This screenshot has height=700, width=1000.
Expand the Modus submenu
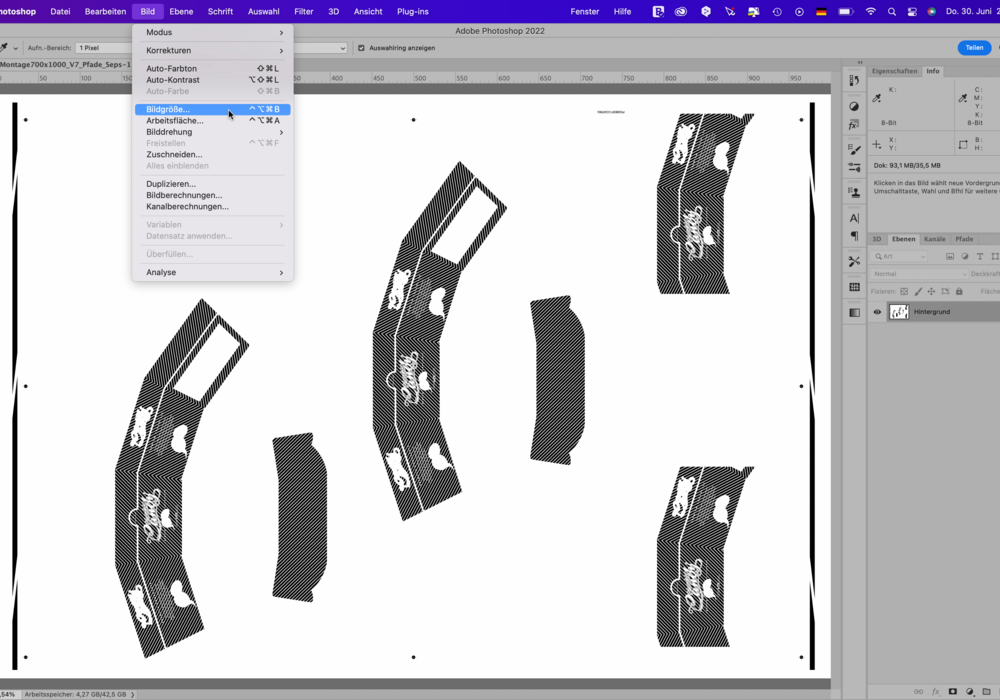(x=212, y=33)
